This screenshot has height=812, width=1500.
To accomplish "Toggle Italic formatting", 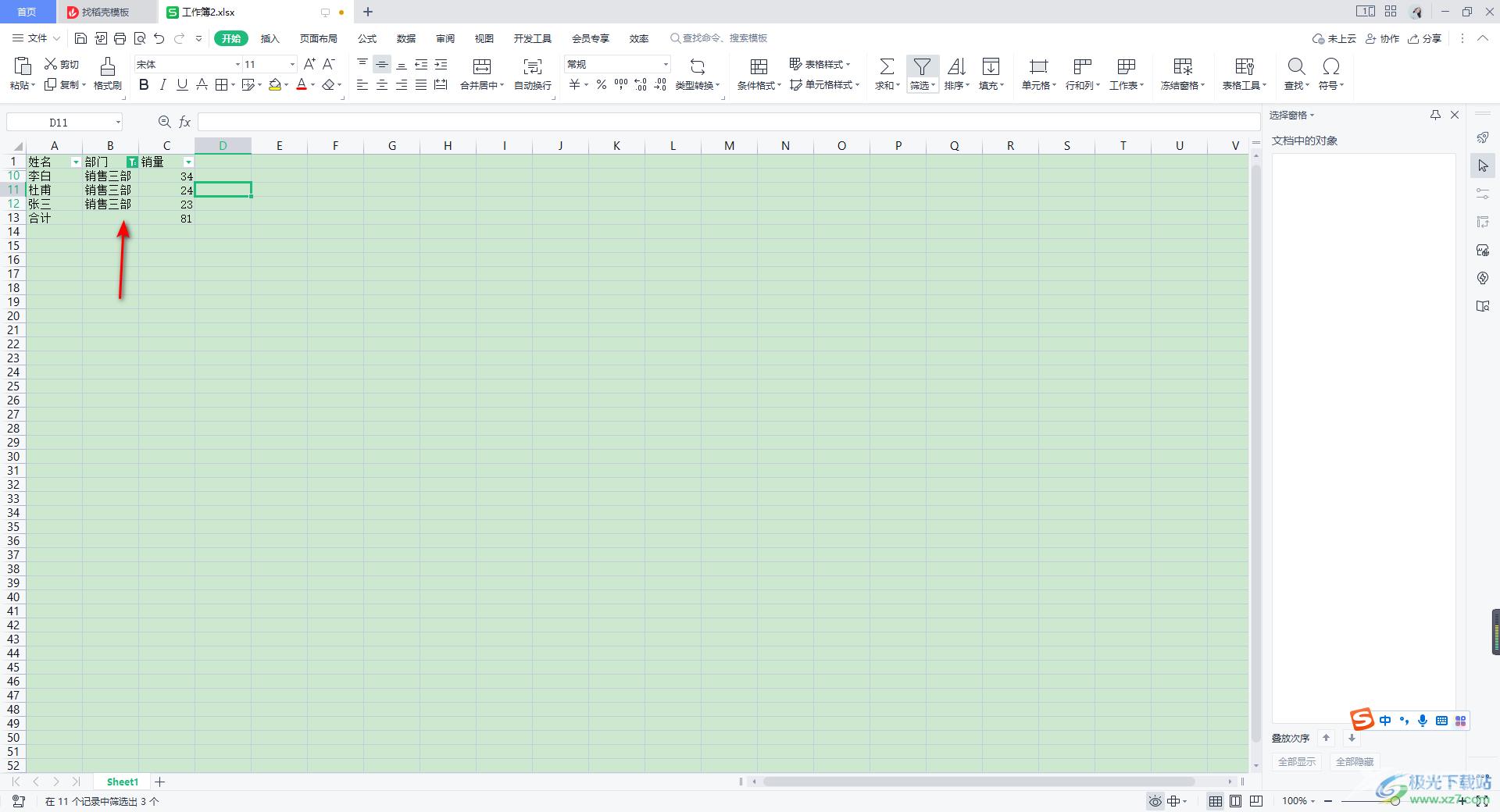I will click(x=162, y=85).
